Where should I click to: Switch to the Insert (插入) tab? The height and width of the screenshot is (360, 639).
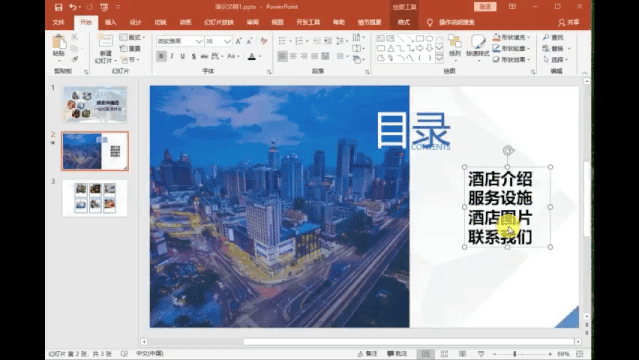pos(110,22)
